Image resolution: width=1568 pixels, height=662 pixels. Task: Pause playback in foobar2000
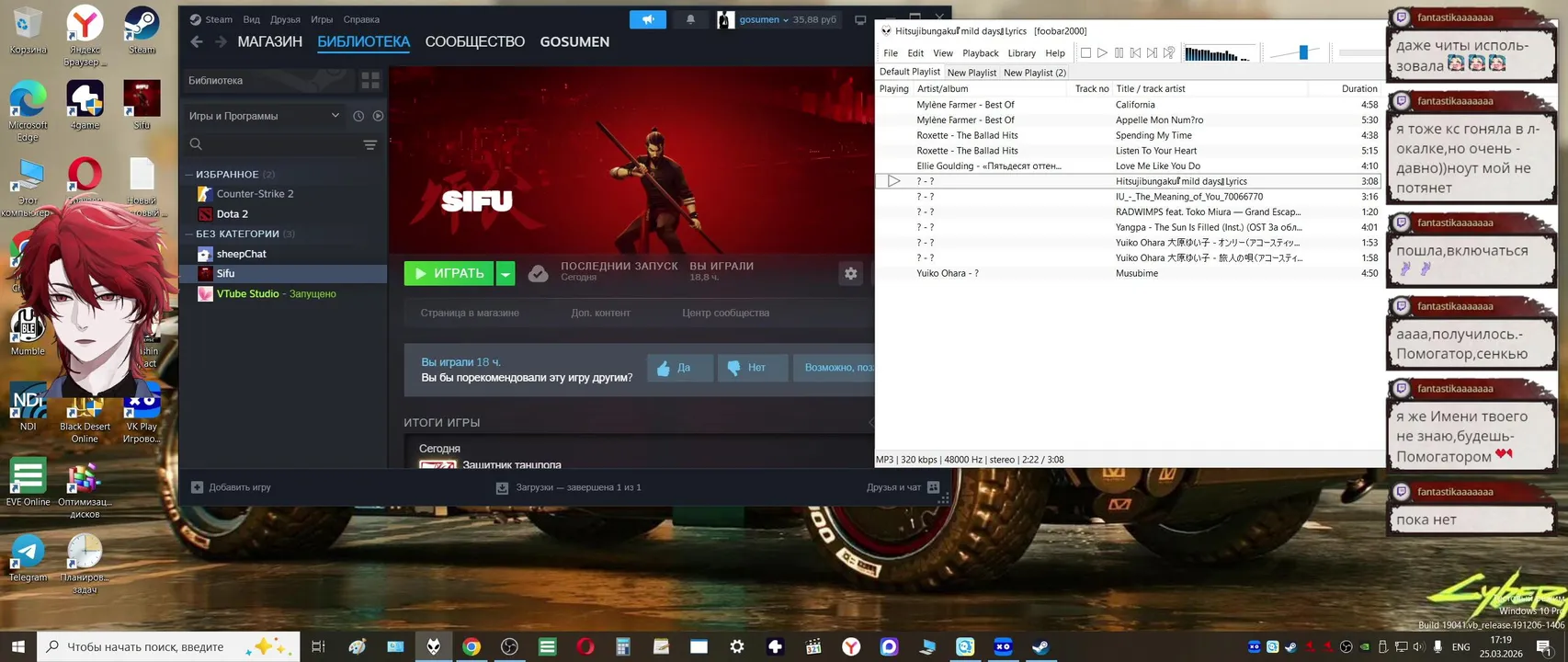click(1119, 53)
